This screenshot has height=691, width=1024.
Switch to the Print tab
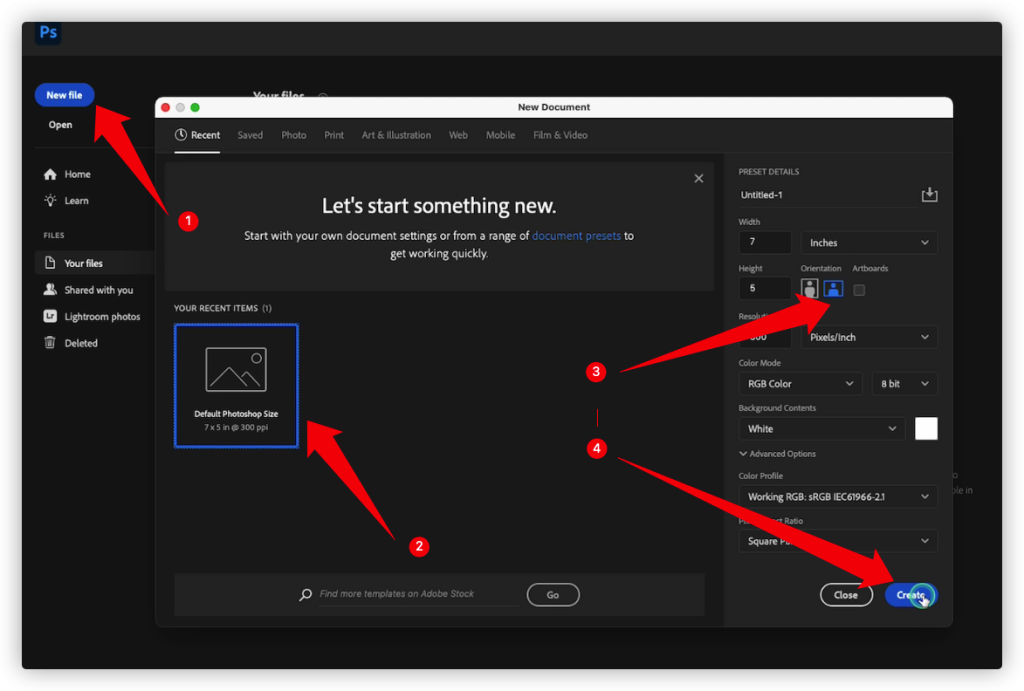[x=334, y=135]
